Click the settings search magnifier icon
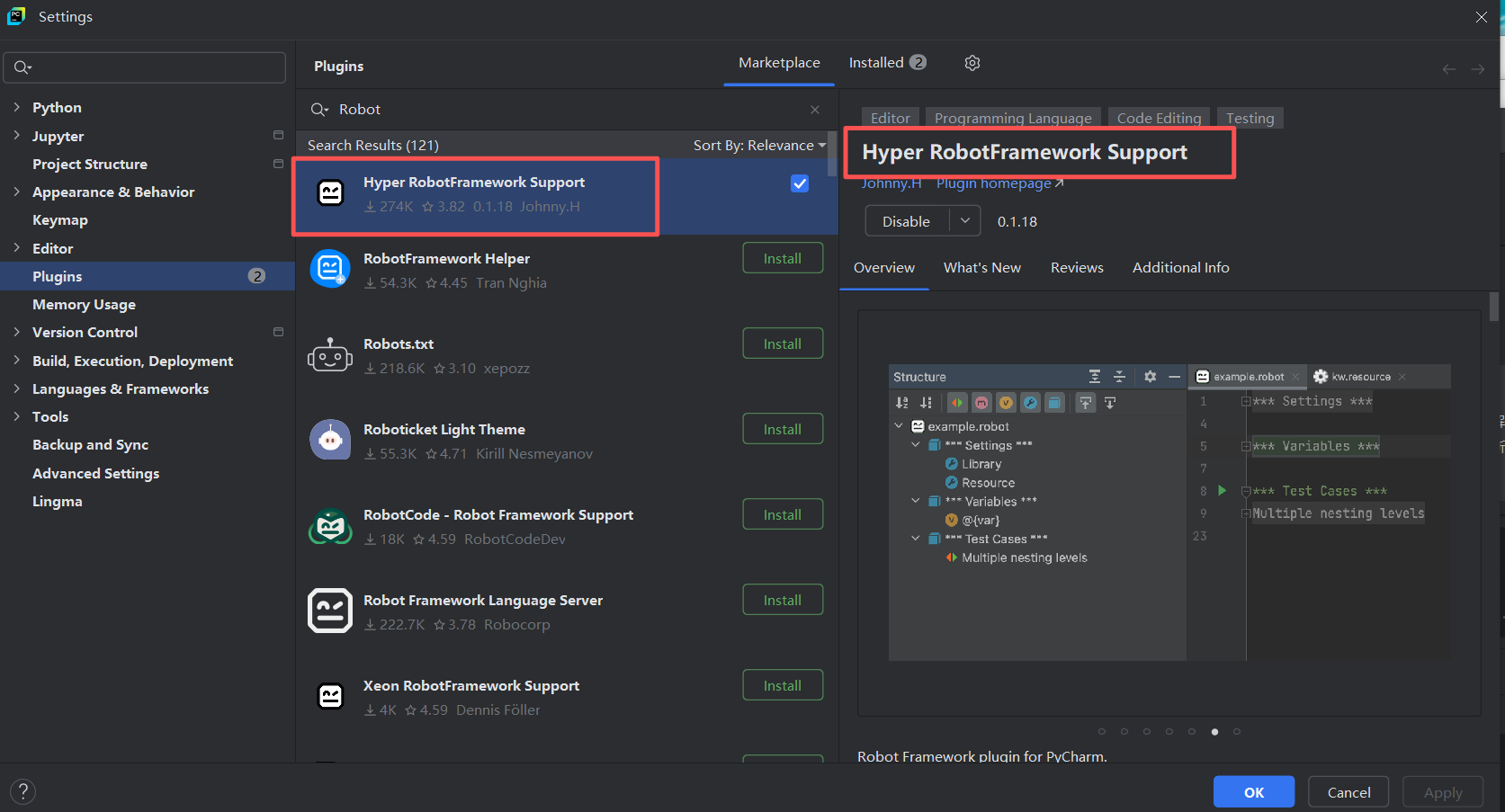The height and width of the screenshot is (812, 1505). click(22, 67)
